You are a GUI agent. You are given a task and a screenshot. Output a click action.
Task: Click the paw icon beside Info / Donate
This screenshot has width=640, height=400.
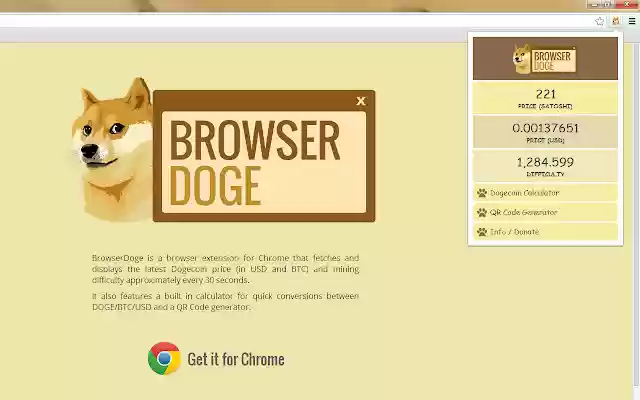tap(482, 232)
